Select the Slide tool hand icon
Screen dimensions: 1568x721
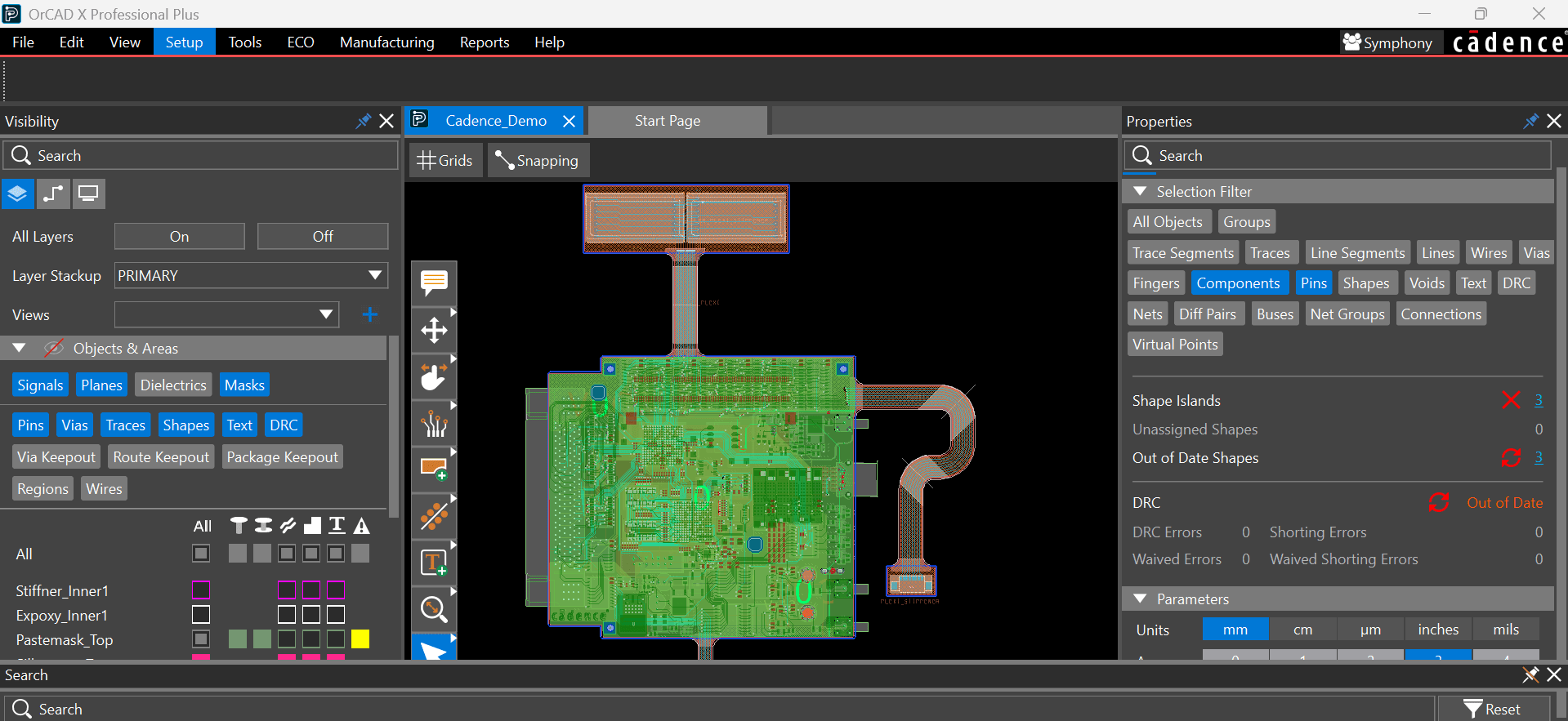coord(434,376)
